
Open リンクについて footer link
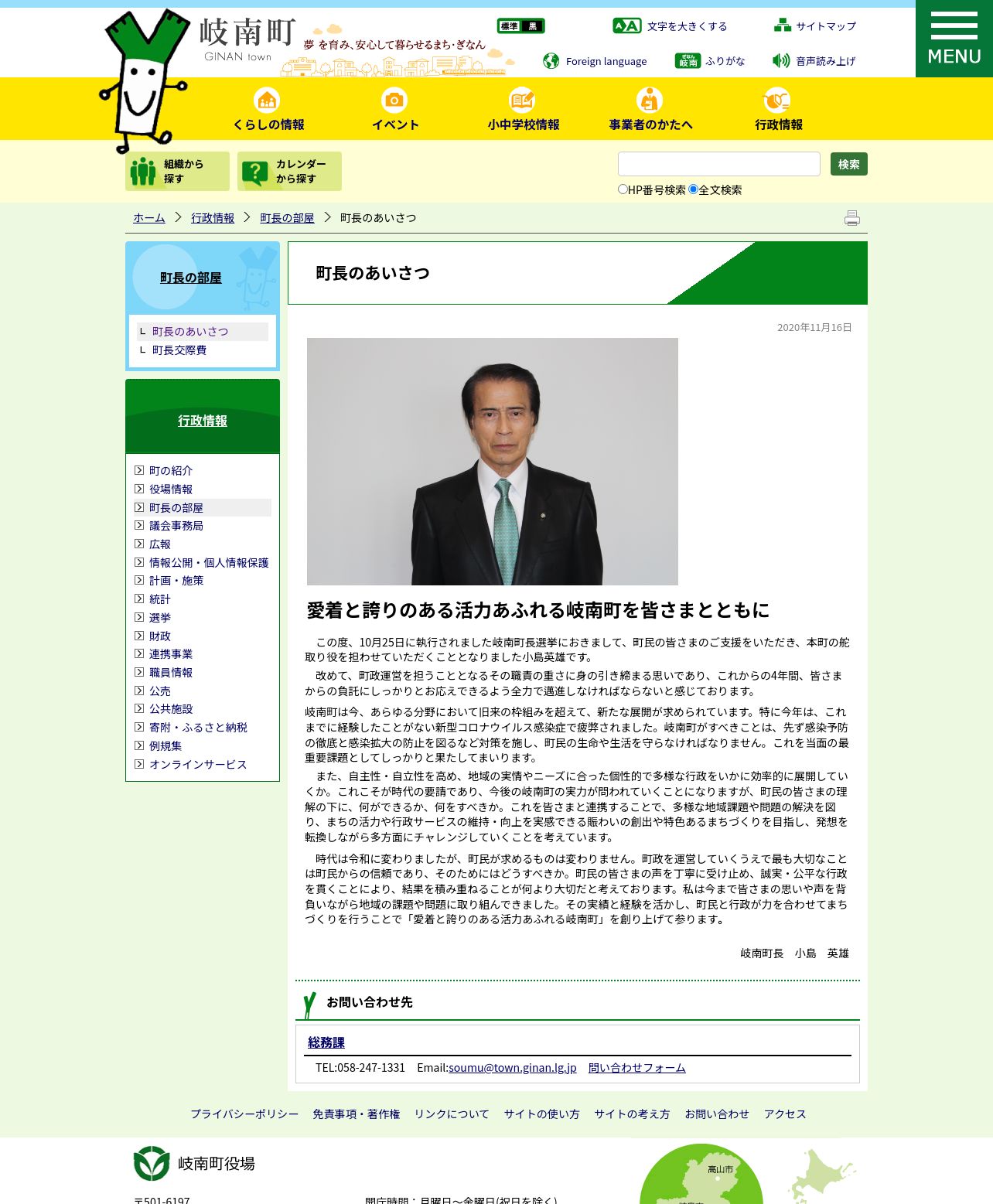pos(452,1114)
